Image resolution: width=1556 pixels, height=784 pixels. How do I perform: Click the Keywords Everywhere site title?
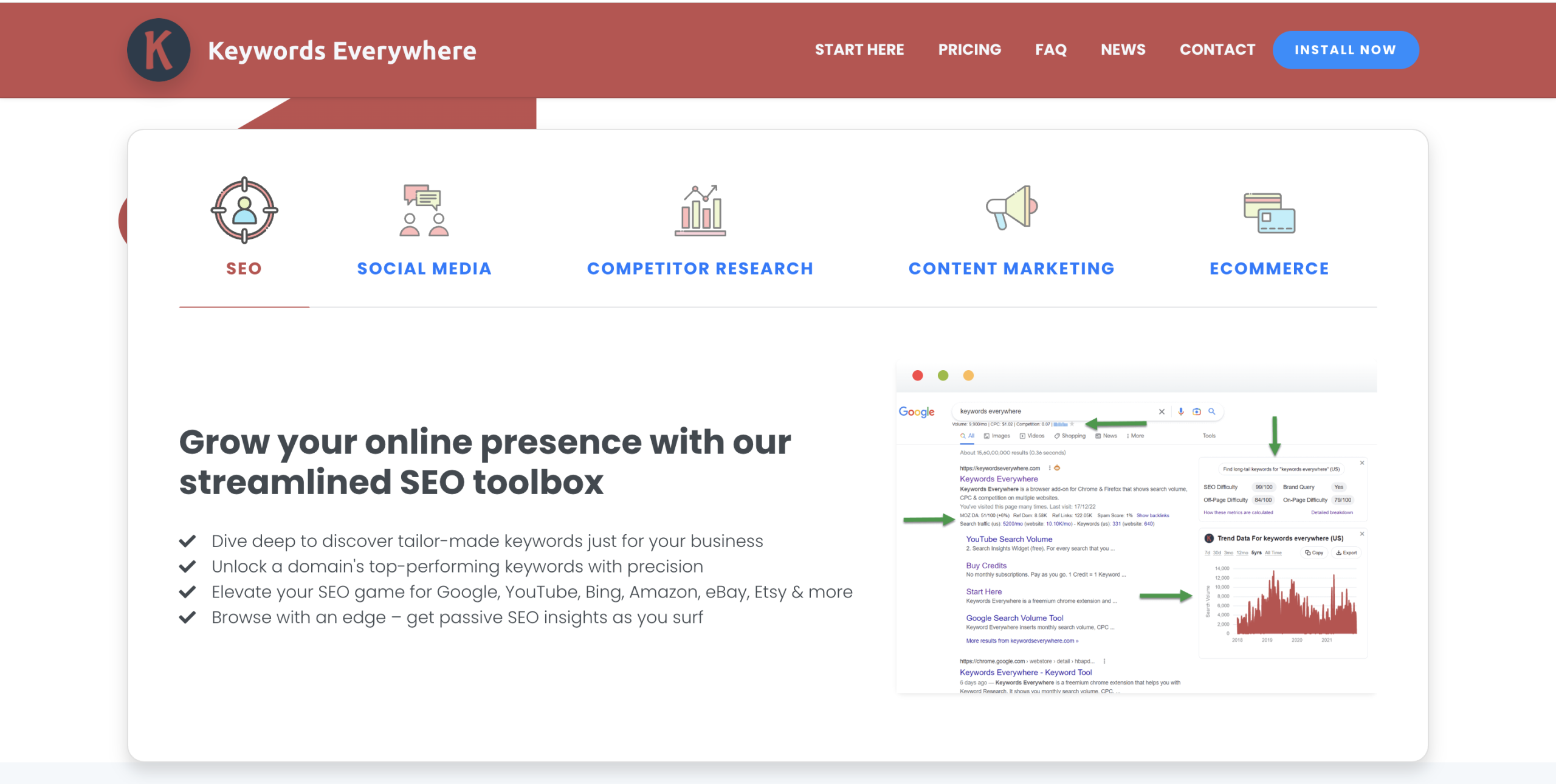click(342, 51)
